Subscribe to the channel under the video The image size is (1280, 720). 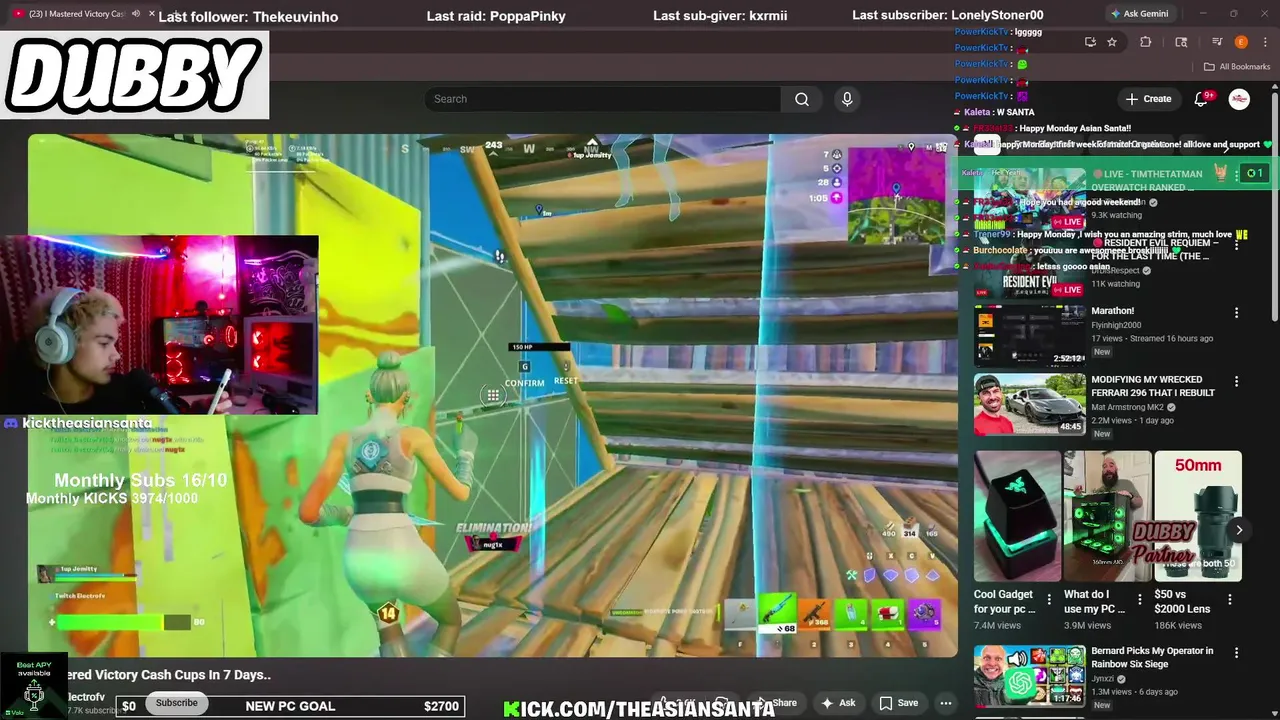177,703
